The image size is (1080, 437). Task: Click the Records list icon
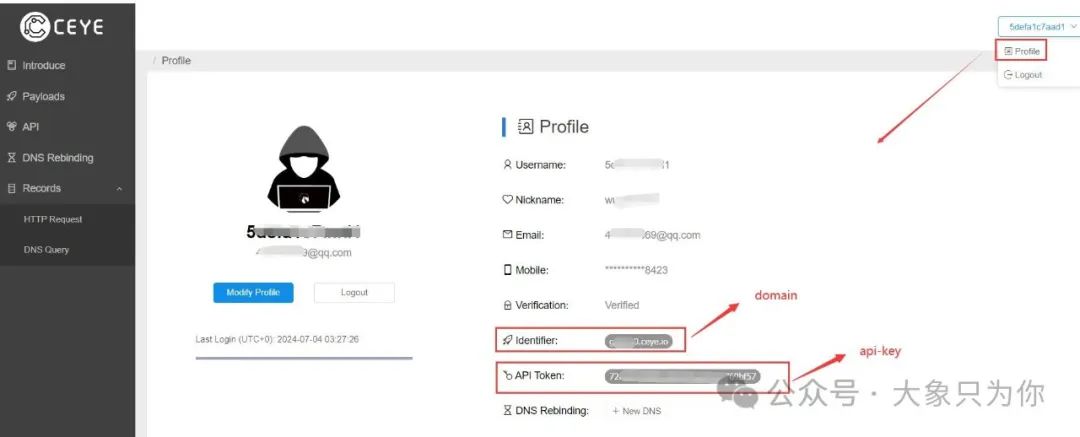11,188
